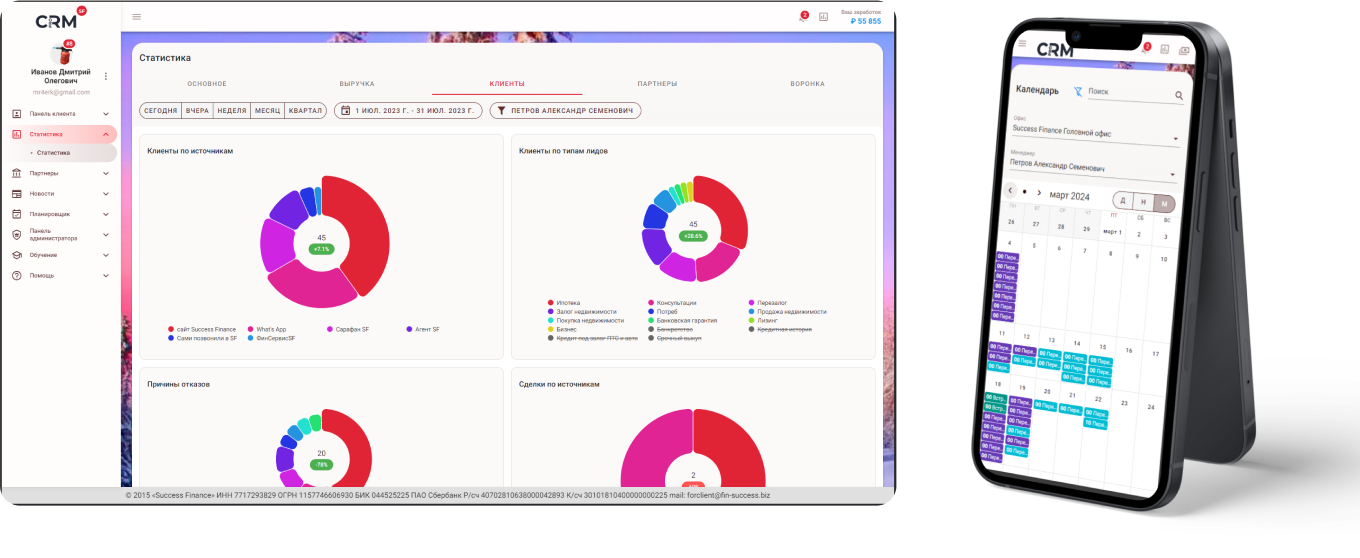Expand the Партнеры sidebar section
The height and width of the screenshot is (558, 1360).
[x=106, y=173]
